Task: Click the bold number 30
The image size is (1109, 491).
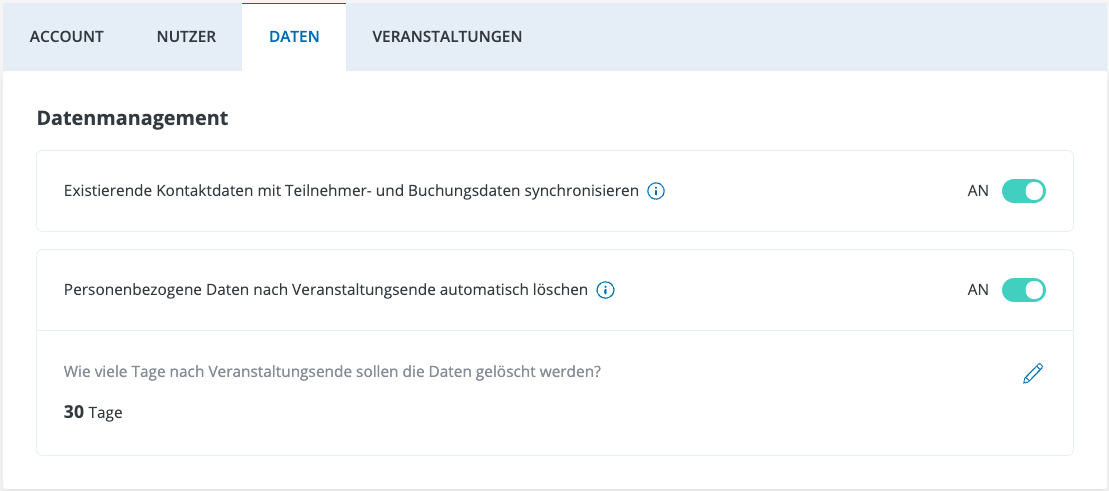Action: pyautogui.click(x=74, y=412)
